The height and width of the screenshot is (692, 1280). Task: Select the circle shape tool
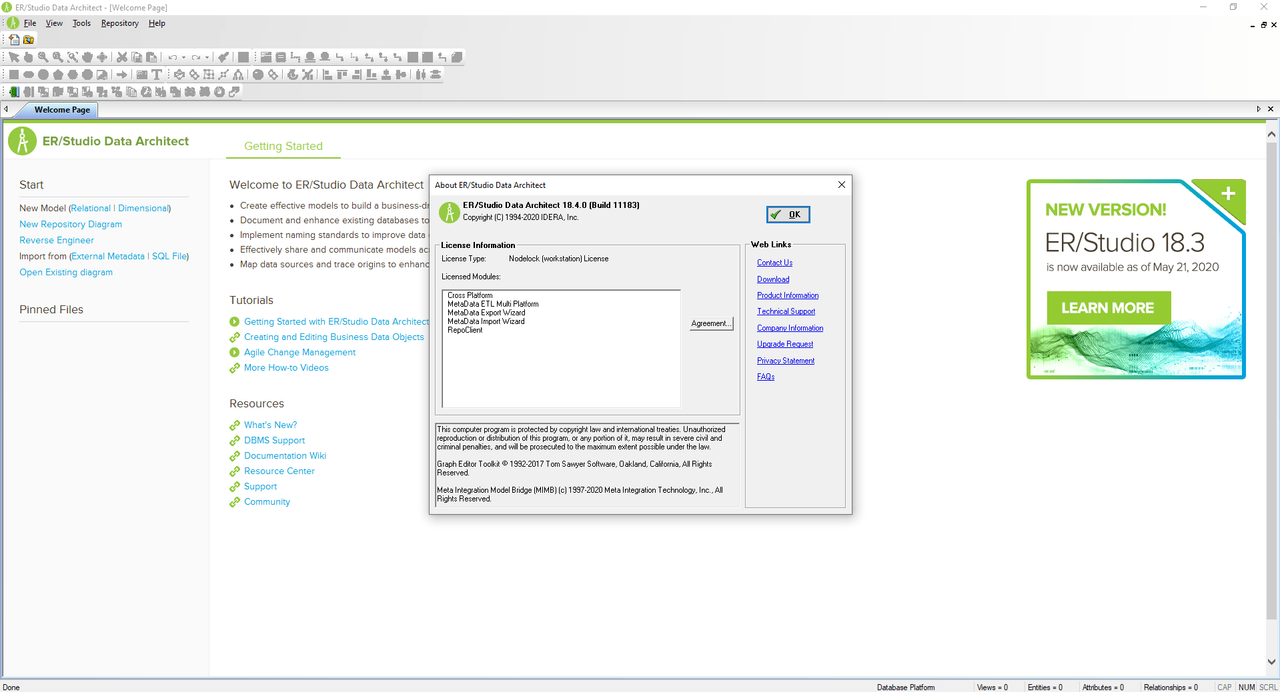pos(43,75)
